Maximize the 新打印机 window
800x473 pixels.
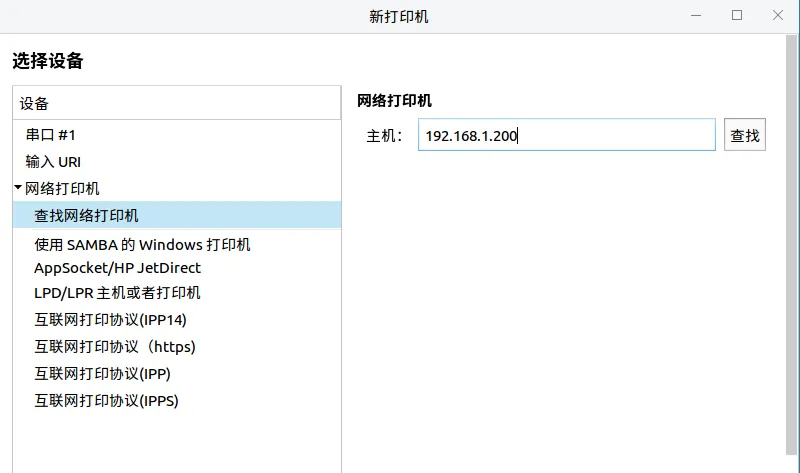point(737,16)
